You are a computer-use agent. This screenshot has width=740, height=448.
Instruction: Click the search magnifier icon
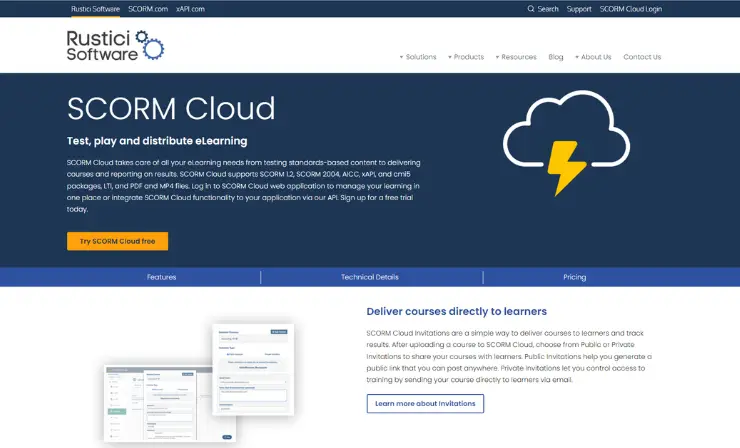530,9
